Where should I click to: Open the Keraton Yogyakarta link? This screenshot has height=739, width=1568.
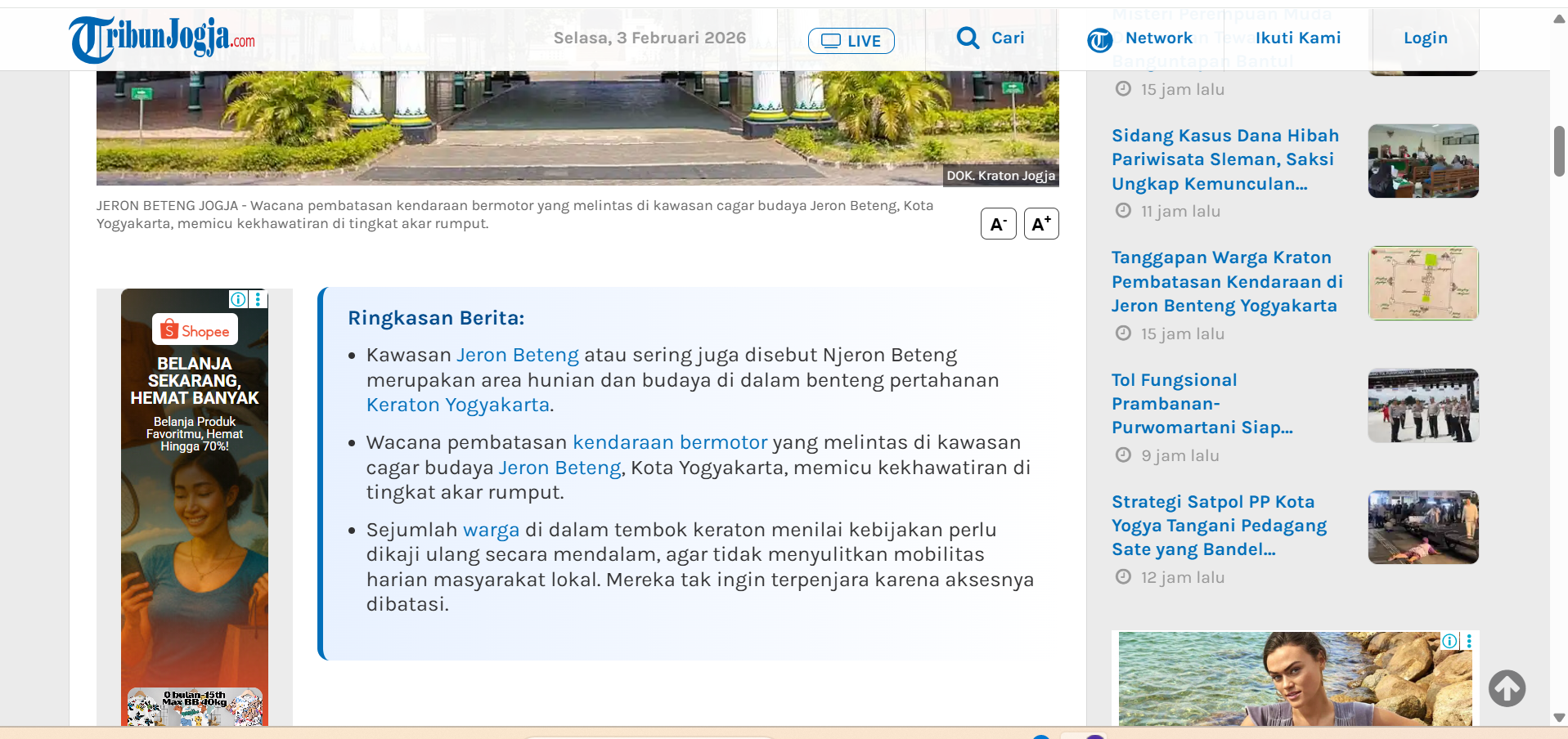(x=457, y=405)
